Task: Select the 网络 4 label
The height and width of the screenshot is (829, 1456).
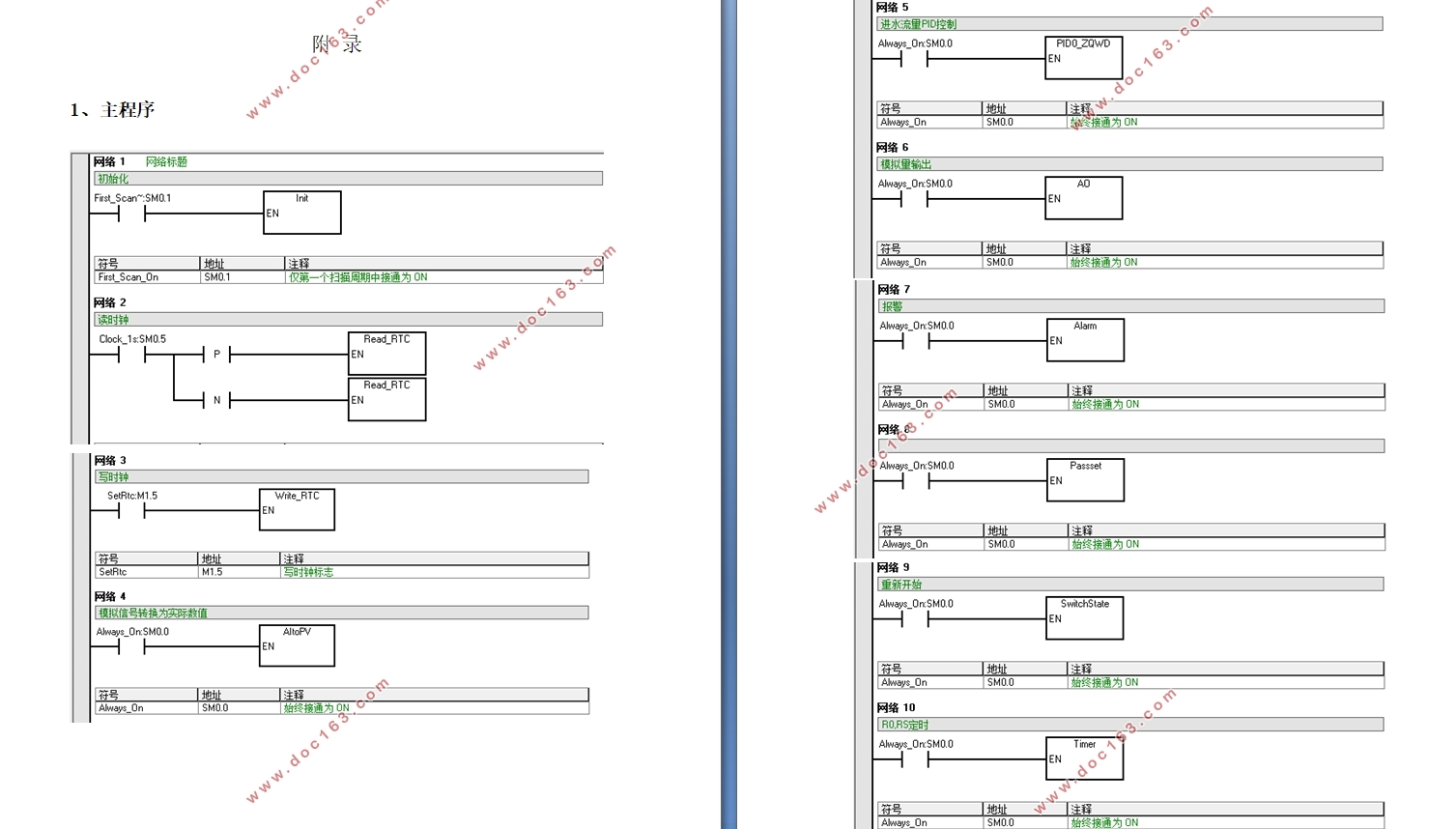Action: pyautogui.click(x=110, y=596)
